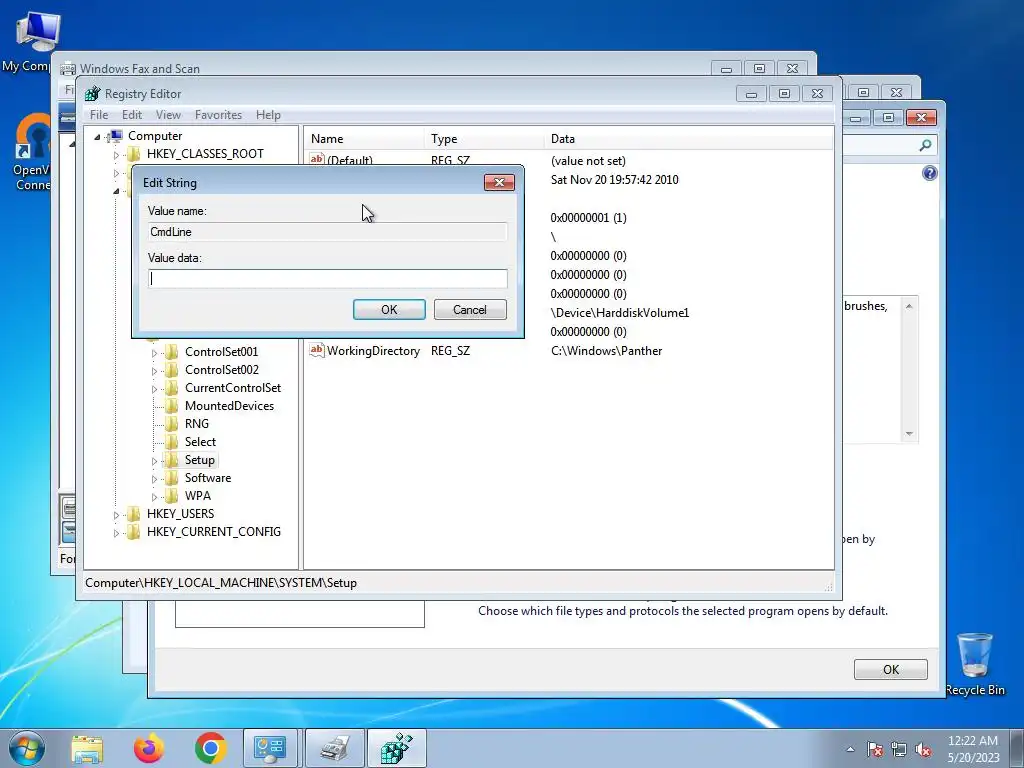Expand the HKEY_CURRENT_CONFIG key
This screenshot has height=768, width=1024.
click(x=116, y=533)
